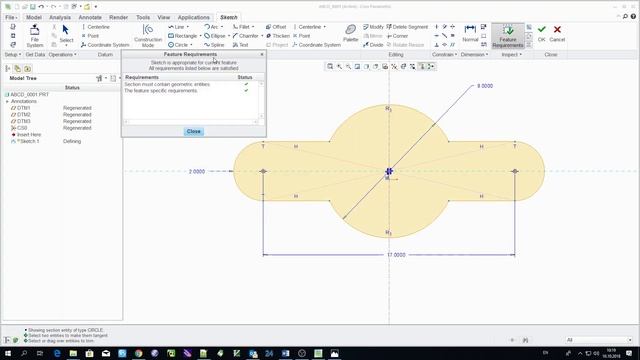The width and height of the screenshot is (640, 360).
Task: Close the Feature Requirements dialog with Close button
Action: [x=194, y=131]
